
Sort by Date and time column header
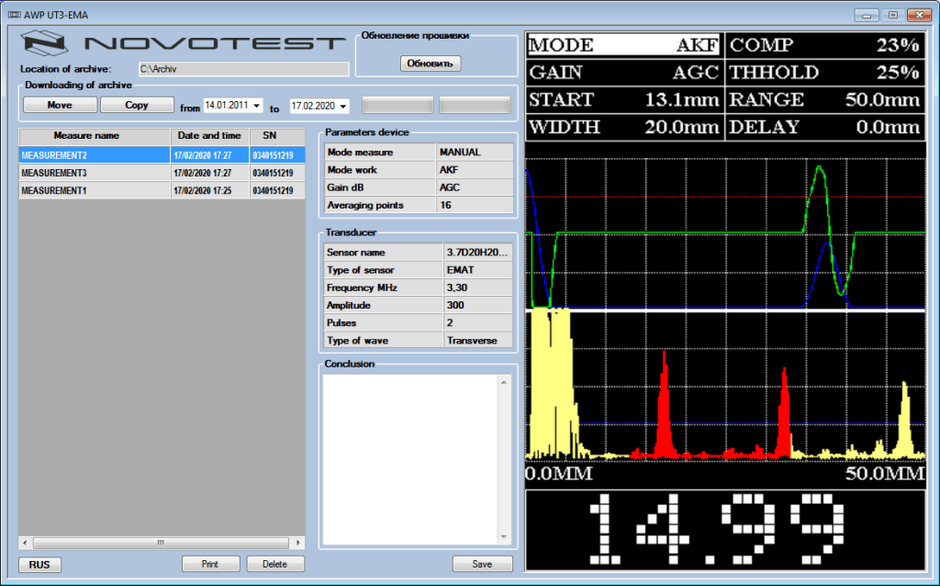click(x=209, y=135)
